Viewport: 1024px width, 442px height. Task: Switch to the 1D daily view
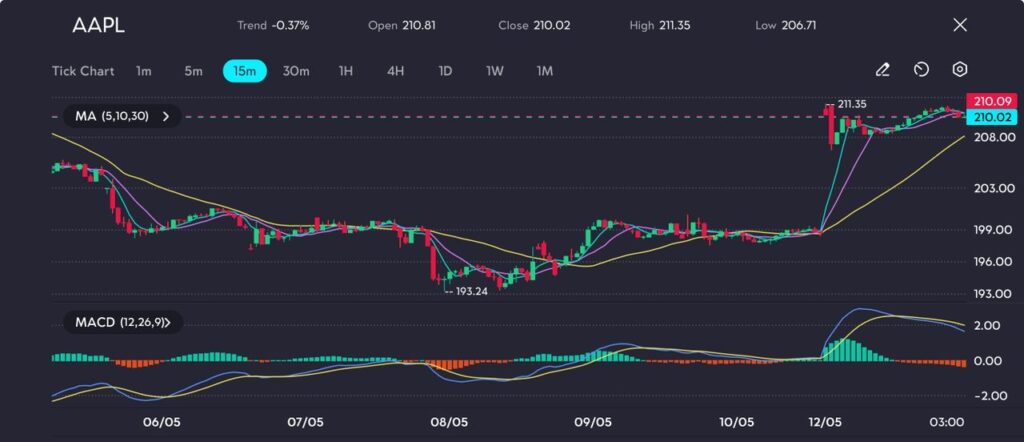point(445,71)
